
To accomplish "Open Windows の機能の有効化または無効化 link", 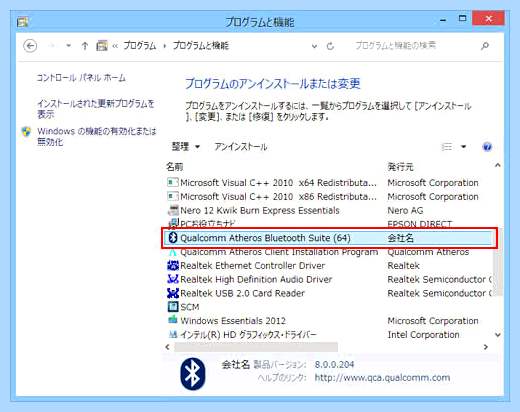I will click(97, 136).
